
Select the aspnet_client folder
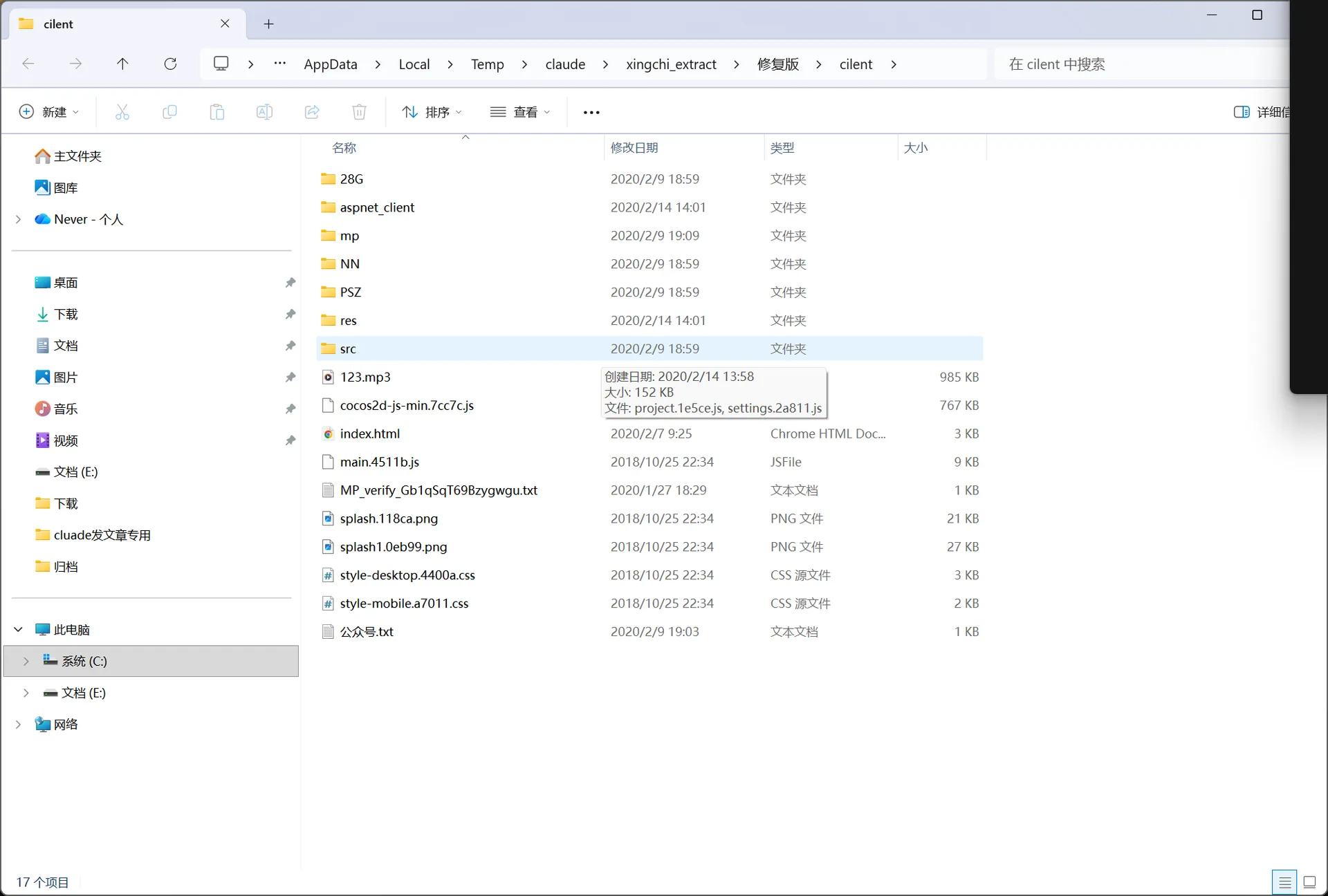coord(649,207)
